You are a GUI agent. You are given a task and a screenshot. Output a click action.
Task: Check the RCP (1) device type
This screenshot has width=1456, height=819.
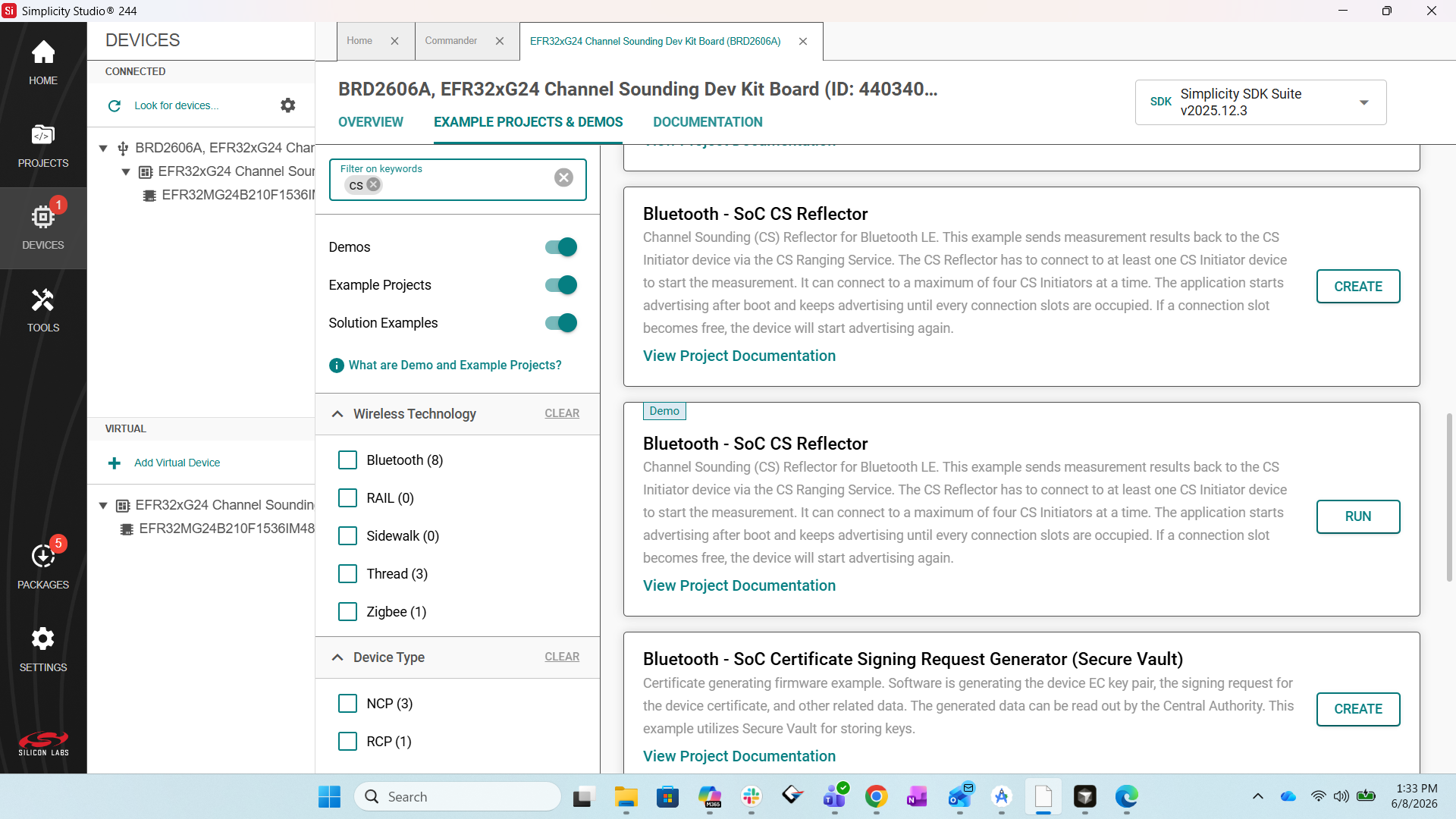coord(347,742)
